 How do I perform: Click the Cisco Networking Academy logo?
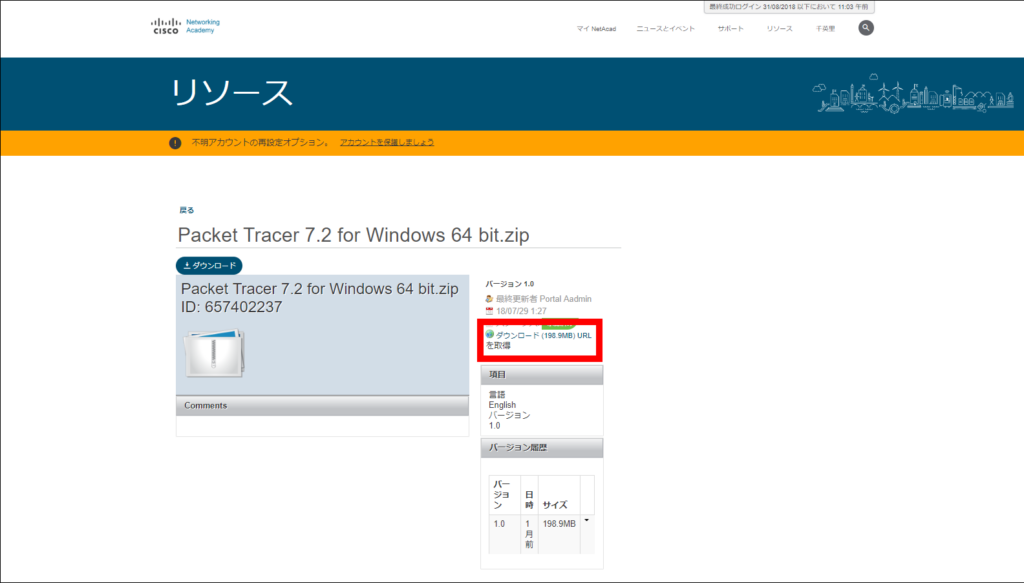click(185, 26)
